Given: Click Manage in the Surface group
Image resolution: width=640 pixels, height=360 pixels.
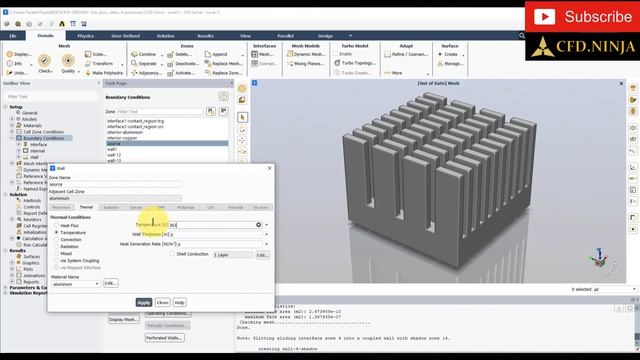Looking at the screenshot, I should pos(450,64).
